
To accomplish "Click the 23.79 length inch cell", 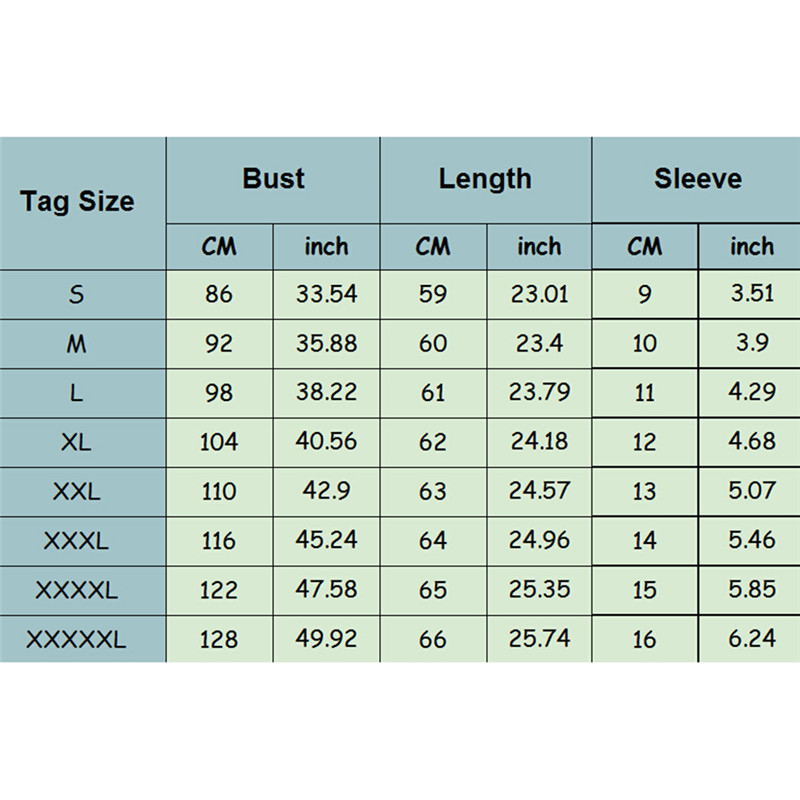I will 539,393.
